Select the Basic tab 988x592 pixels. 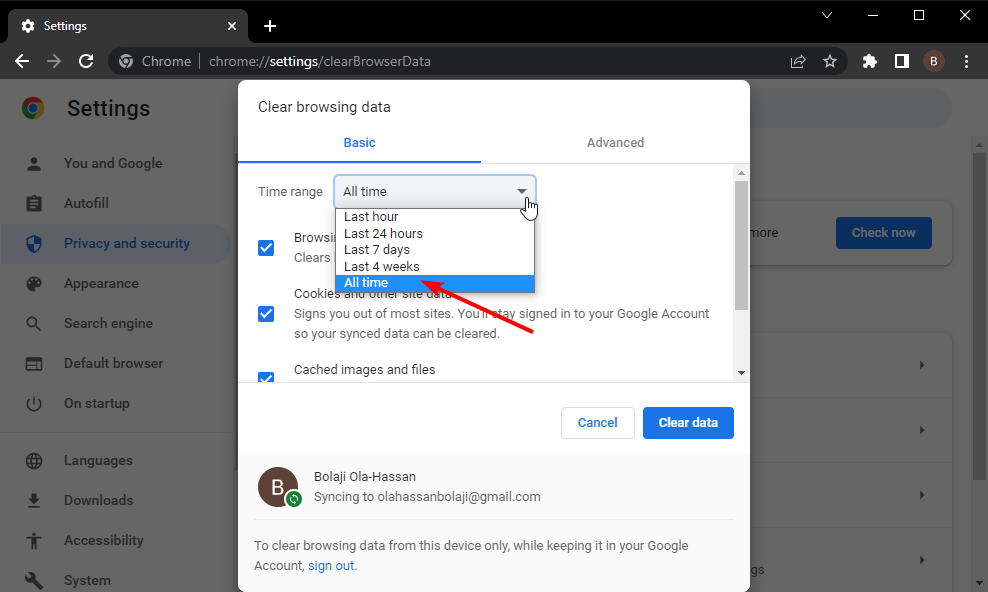click(x=359, y=143)
